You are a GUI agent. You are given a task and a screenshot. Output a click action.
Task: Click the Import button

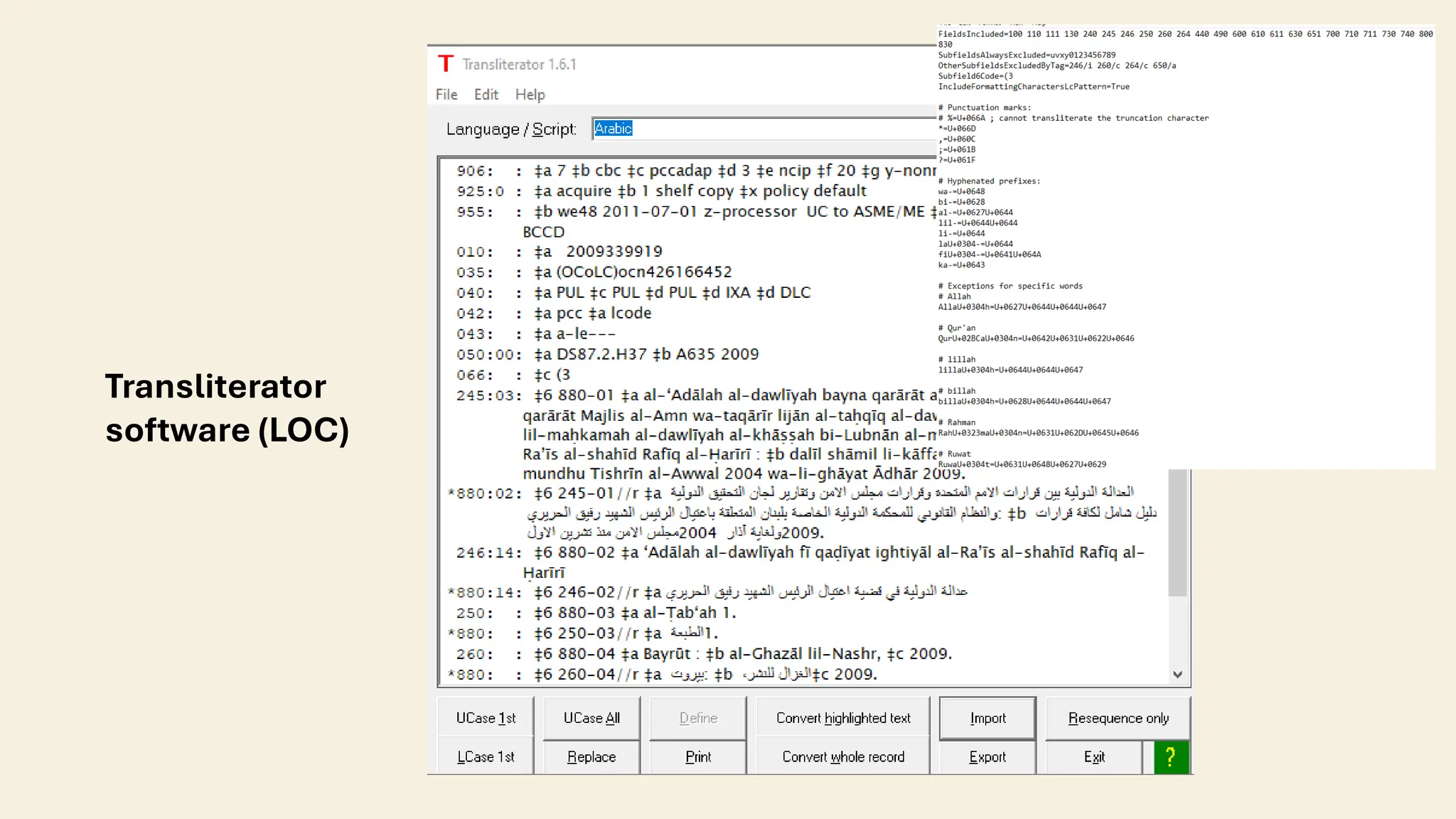click(987, 718)
